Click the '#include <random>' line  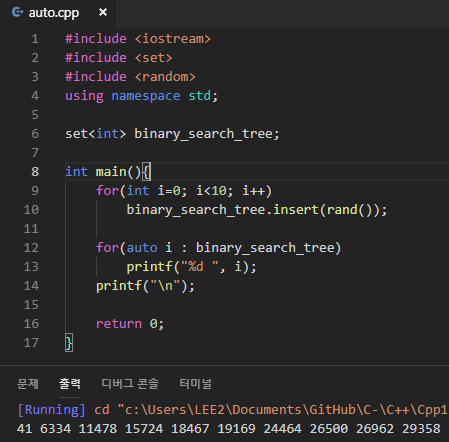(x=130, y=77)
